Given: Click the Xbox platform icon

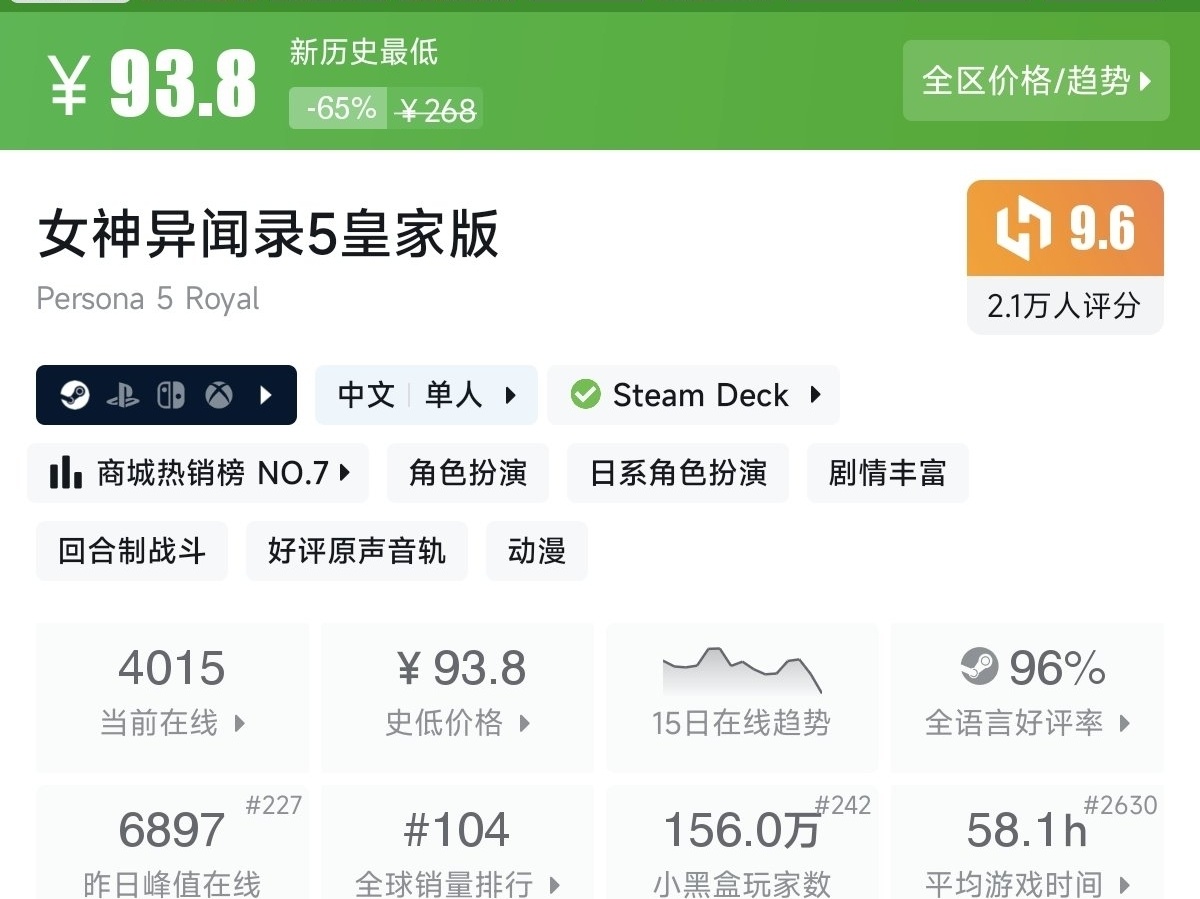Looking at the screenshot, I should [x=219, y=396].
